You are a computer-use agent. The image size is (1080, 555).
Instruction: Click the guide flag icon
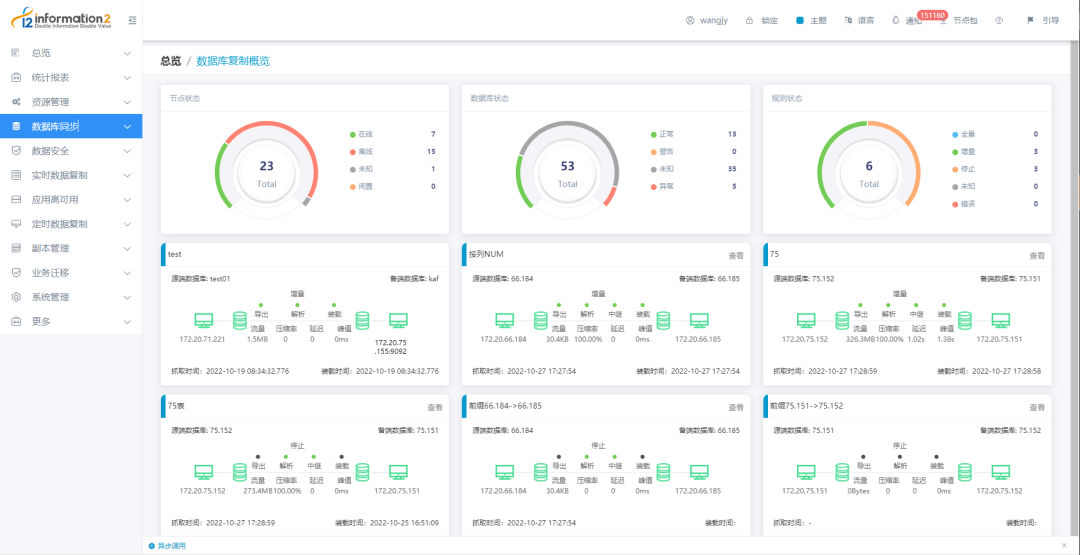point(1030,21)
